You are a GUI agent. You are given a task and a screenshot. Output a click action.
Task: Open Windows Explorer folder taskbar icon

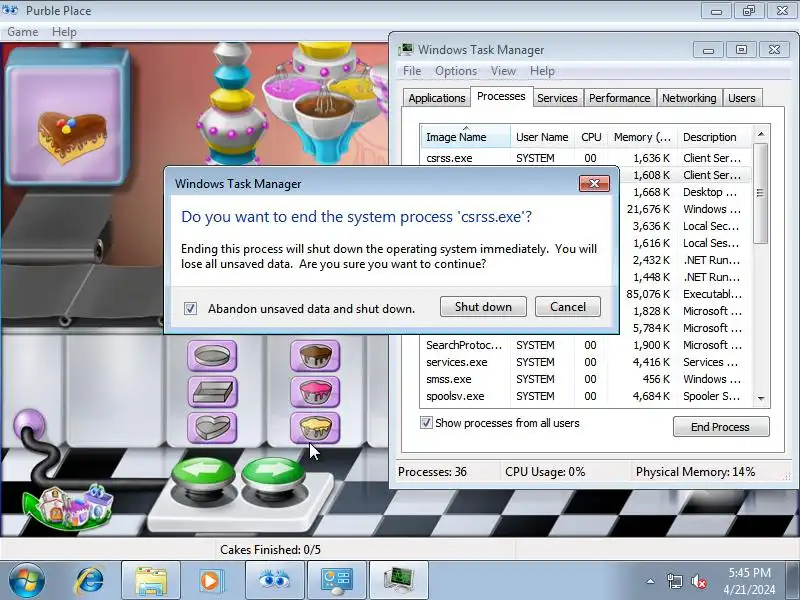coord(151,580)
